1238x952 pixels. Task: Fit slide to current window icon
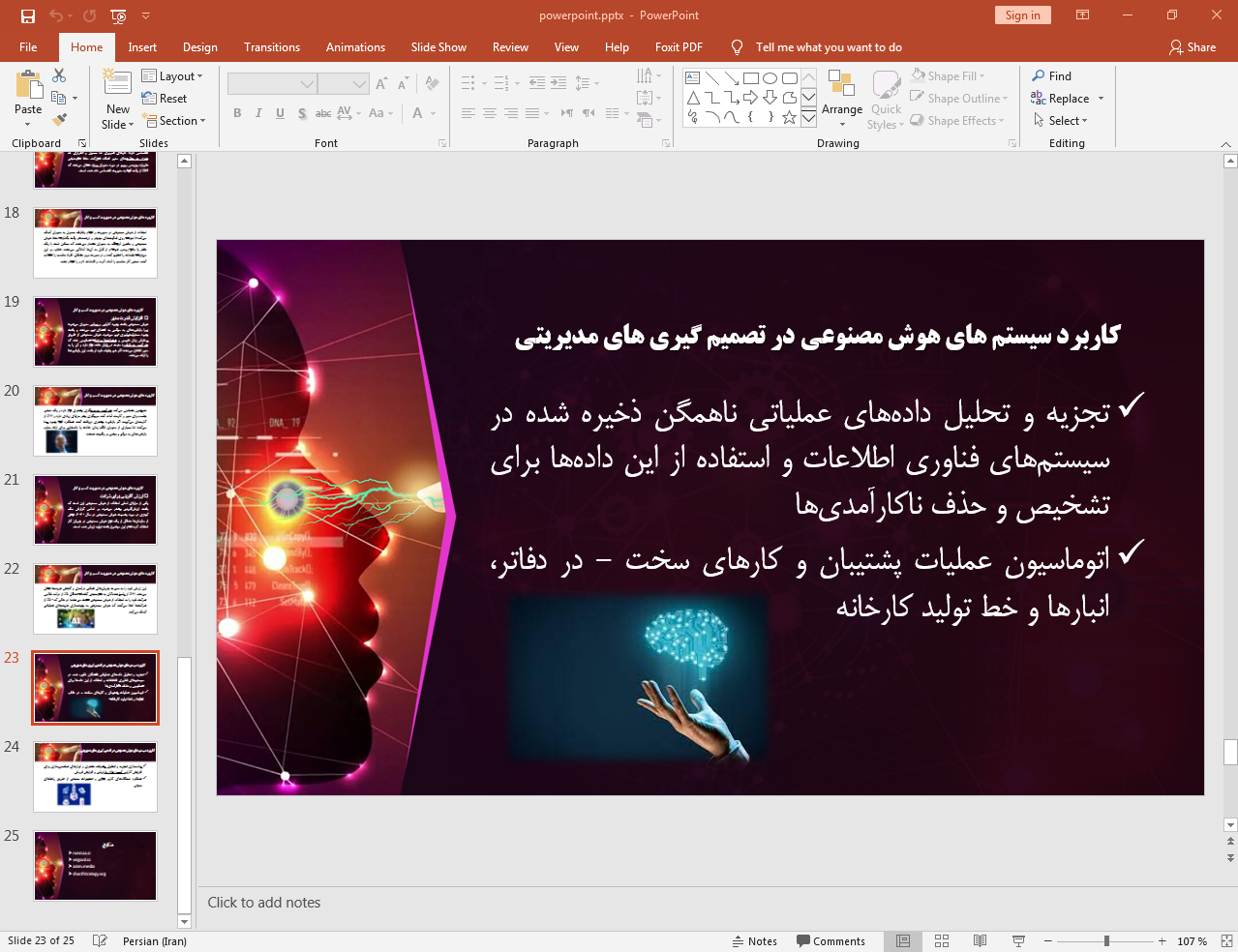1226,941
